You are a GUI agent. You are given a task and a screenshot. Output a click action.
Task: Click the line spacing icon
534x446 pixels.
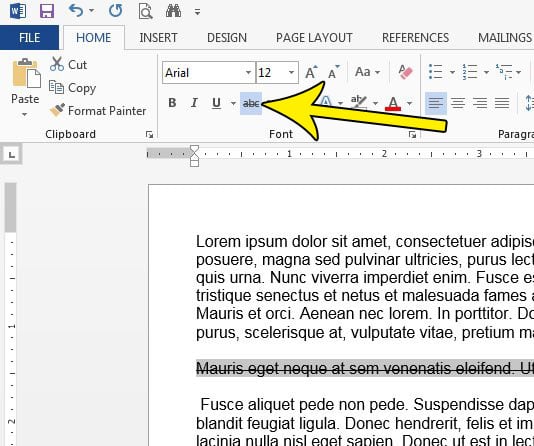tap(530, 103)
